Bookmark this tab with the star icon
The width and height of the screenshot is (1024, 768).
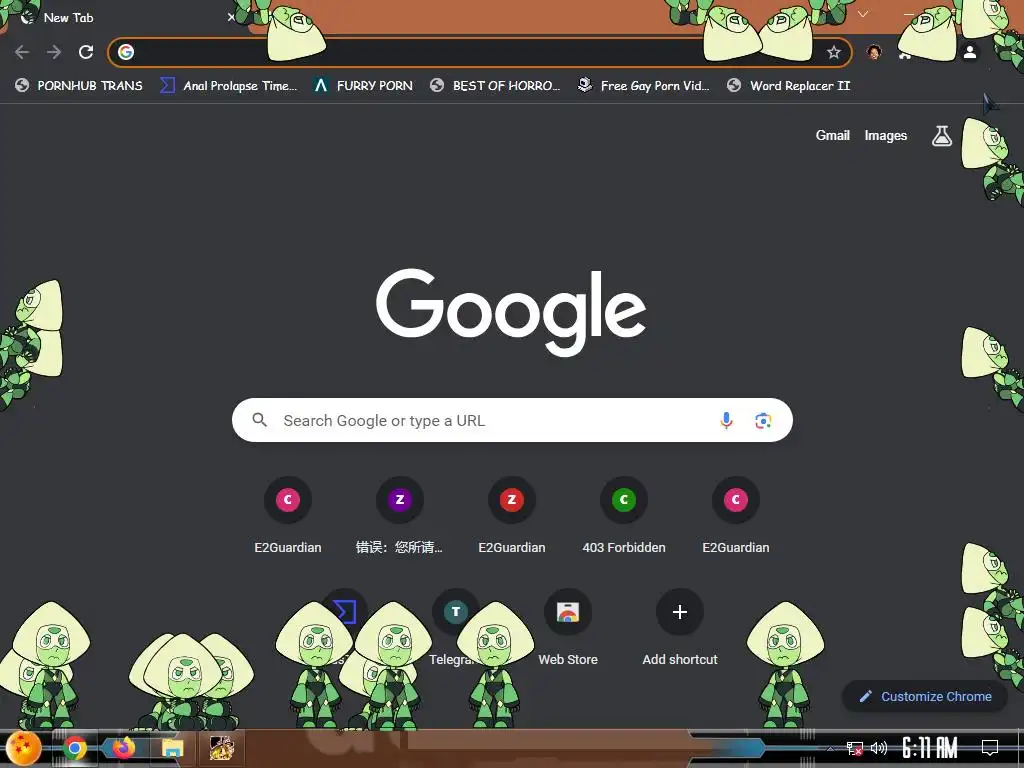click(x=833, y=52)
